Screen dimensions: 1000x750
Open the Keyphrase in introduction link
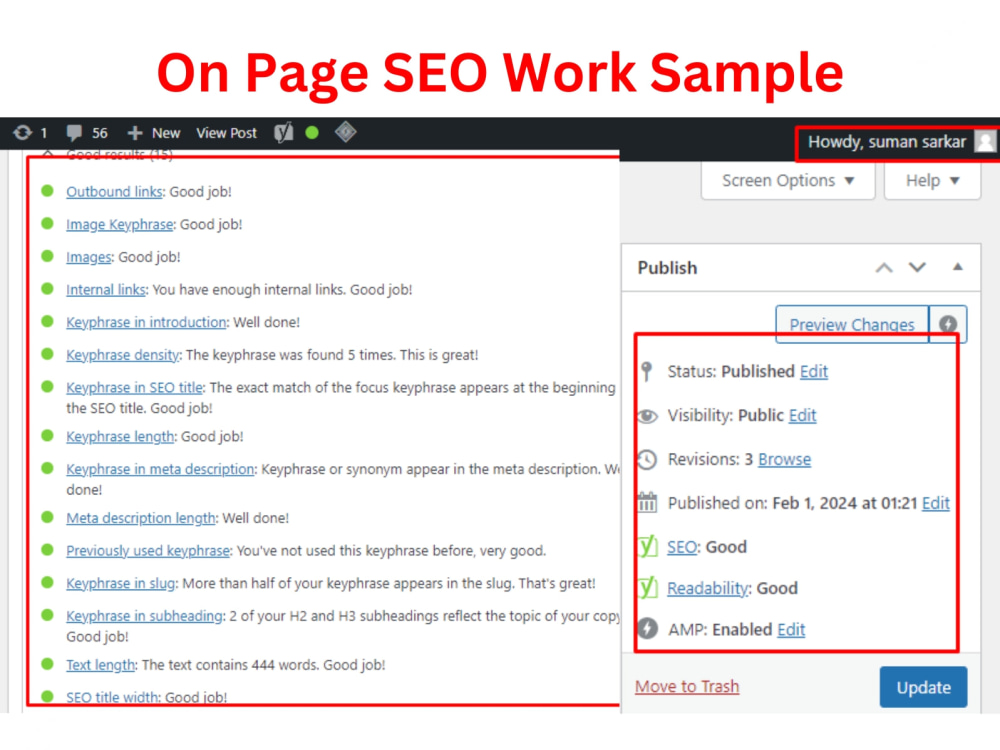pos(146,322)
